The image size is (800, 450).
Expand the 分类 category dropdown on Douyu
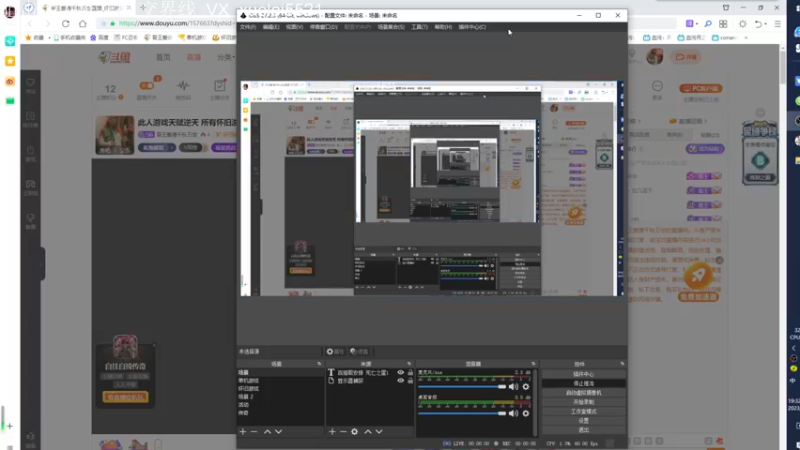[x=226, y=57]
